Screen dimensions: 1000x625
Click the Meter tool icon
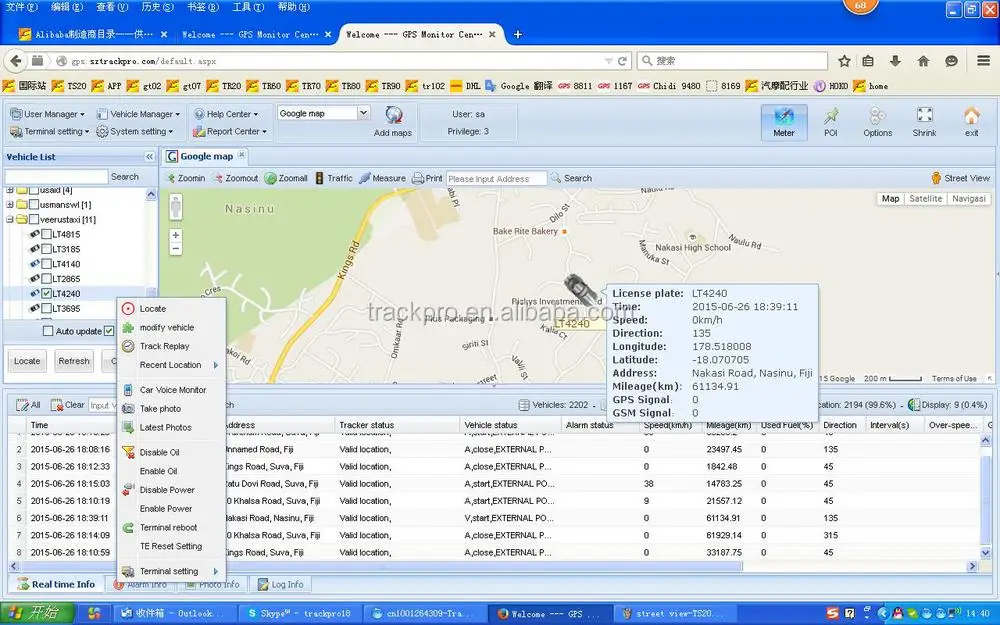pos(783,116)
